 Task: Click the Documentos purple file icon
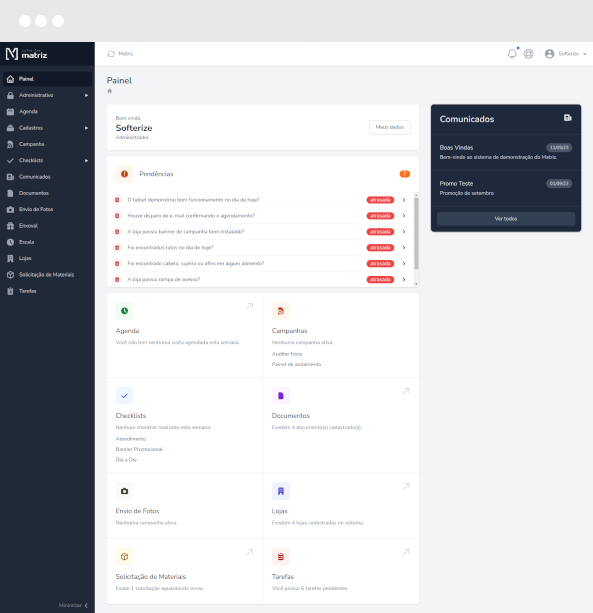(281, 396)
